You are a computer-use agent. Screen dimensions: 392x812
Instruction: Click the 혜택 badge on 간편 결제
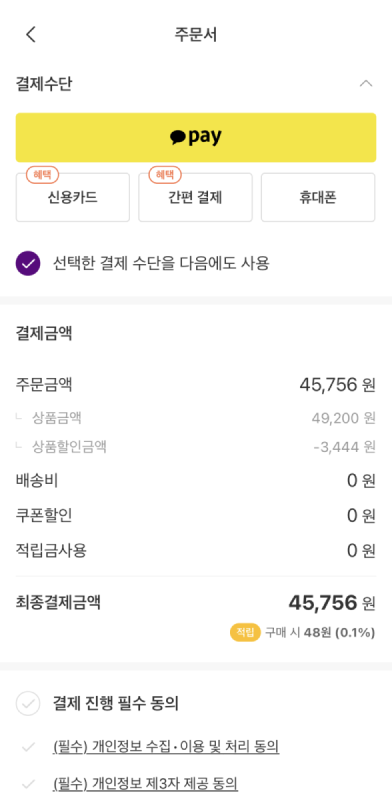click(165, 175)
